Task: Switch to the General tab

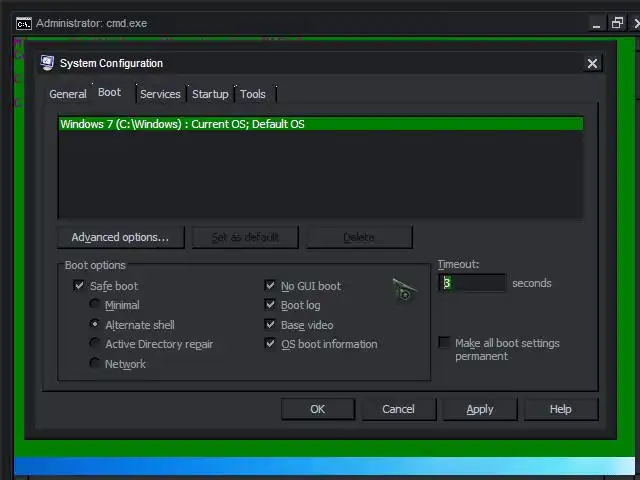Action: pyautogui.click(x=68, y=94)
